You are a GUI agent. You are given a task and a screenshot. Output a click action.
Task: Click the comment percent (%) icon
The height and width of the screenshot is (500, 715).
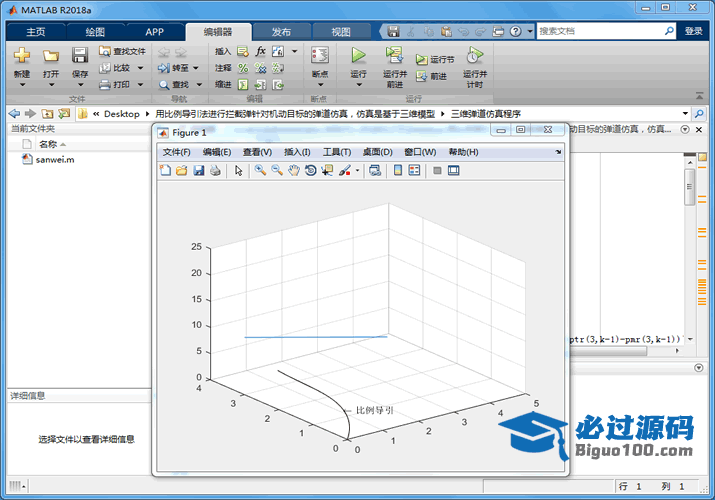pyautogui.click(x=243, y=68)
